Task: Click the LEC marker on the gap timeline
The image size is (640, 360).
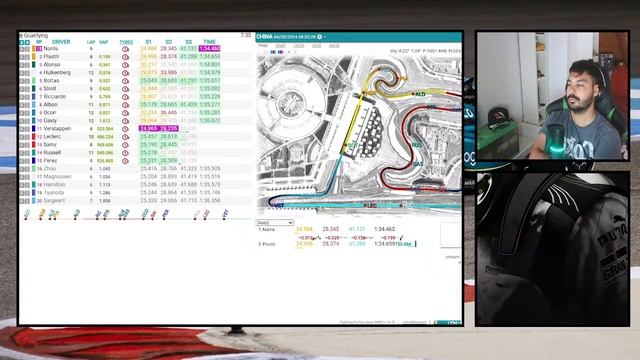Action: click(x=206, y=215)
